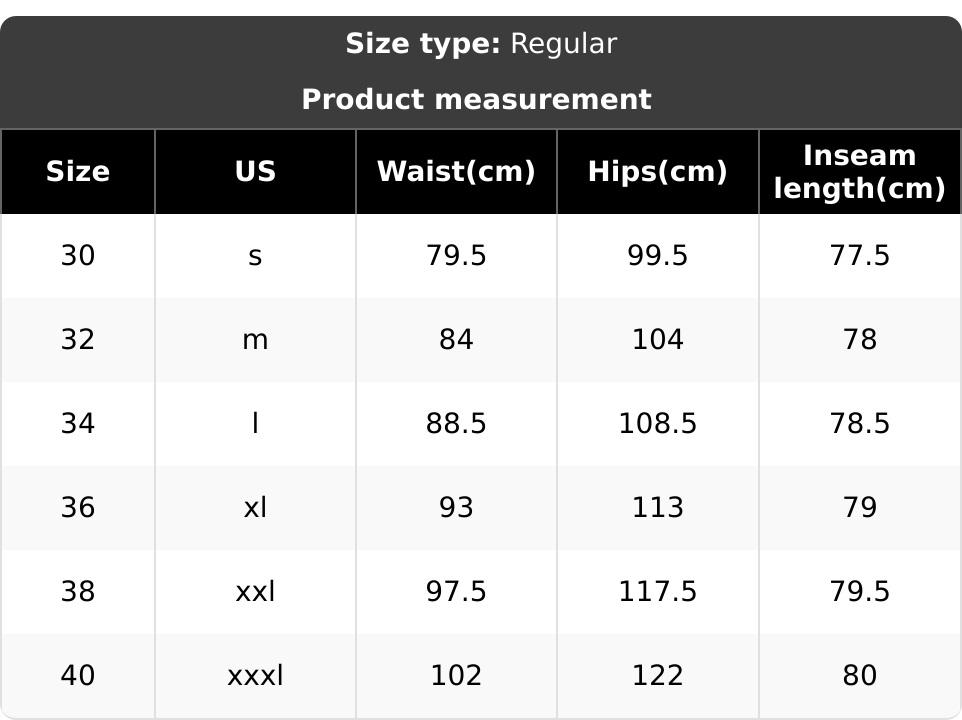Image resolution: width=962 pixels, height=720 pixels.
Task: Select the 97.5 waist measurement cell
Action: click(x=456, y=592)
